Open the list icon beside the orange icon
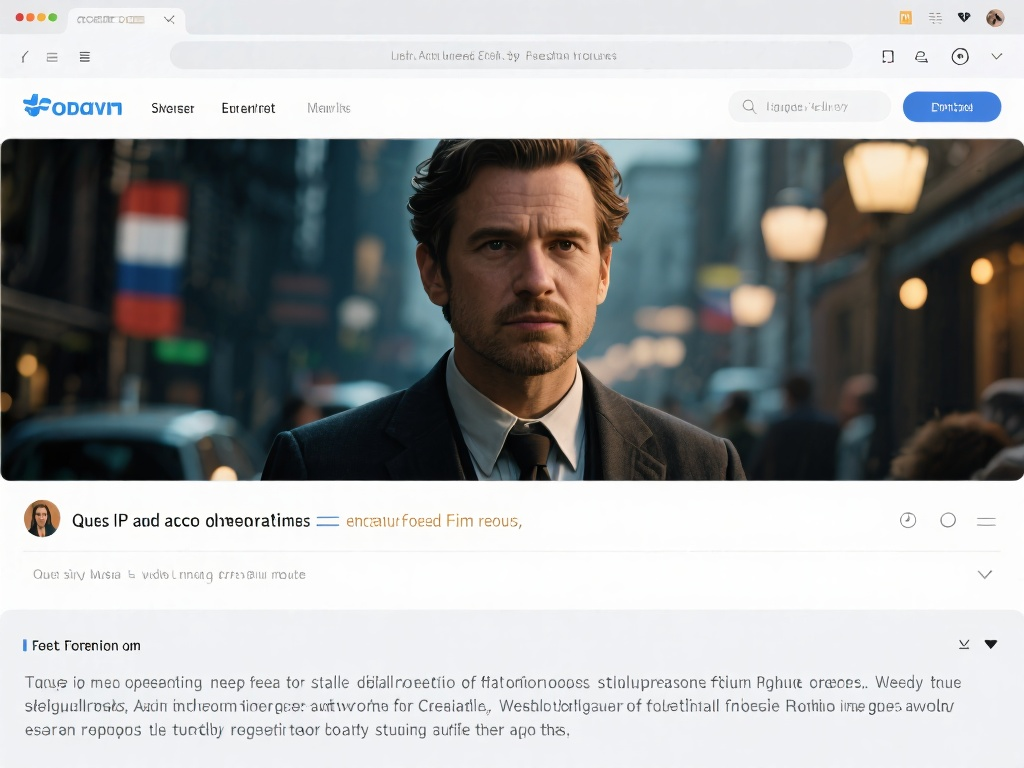The width and height of the screenshot is (1024, 768). pyautogui.click(x=935, y=18)
